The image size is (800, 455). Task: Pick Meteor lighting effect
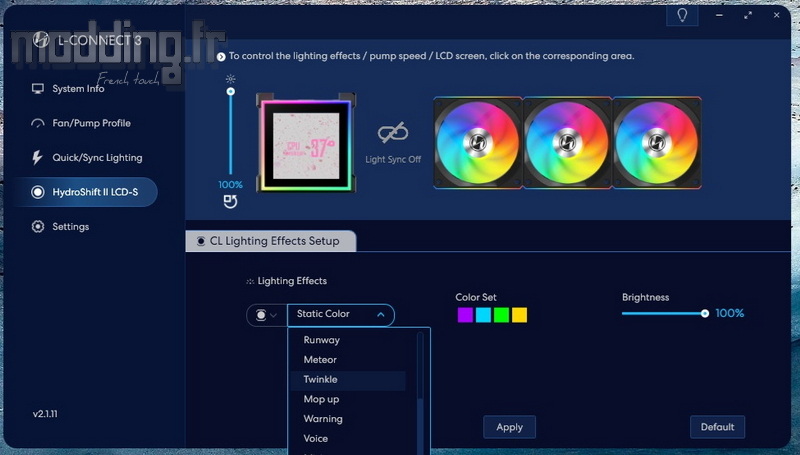click(320, 360)
